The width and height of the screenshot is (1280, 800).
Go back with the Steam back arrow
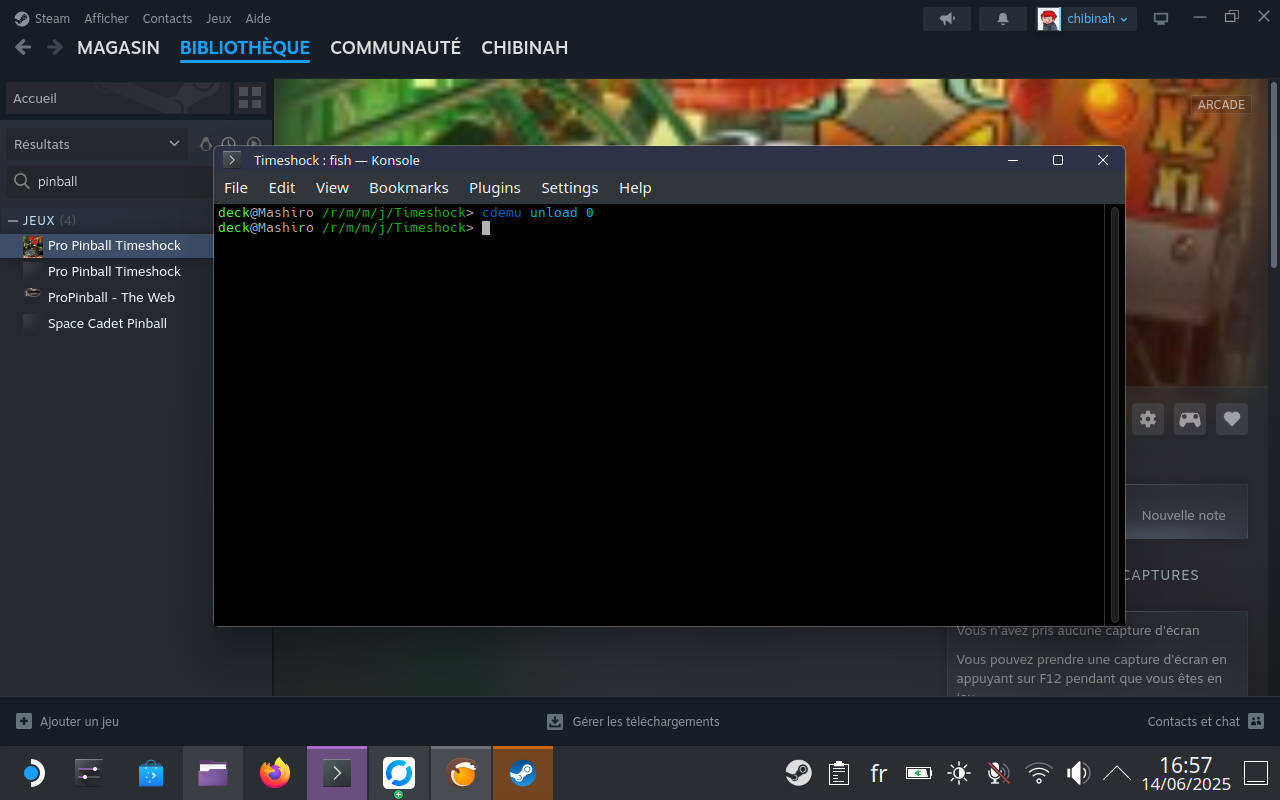pos(23,47)
